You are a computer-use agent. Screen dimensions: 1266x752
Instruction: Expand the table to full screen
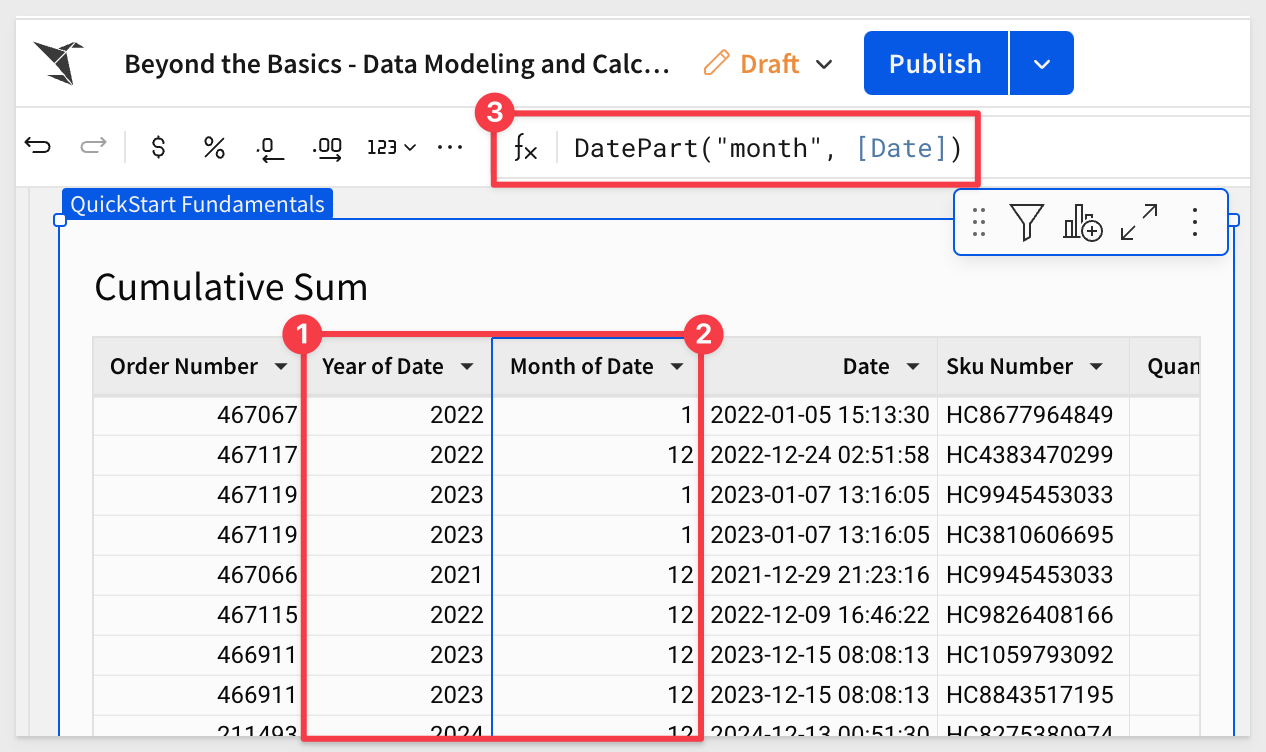pos(1139,221)
